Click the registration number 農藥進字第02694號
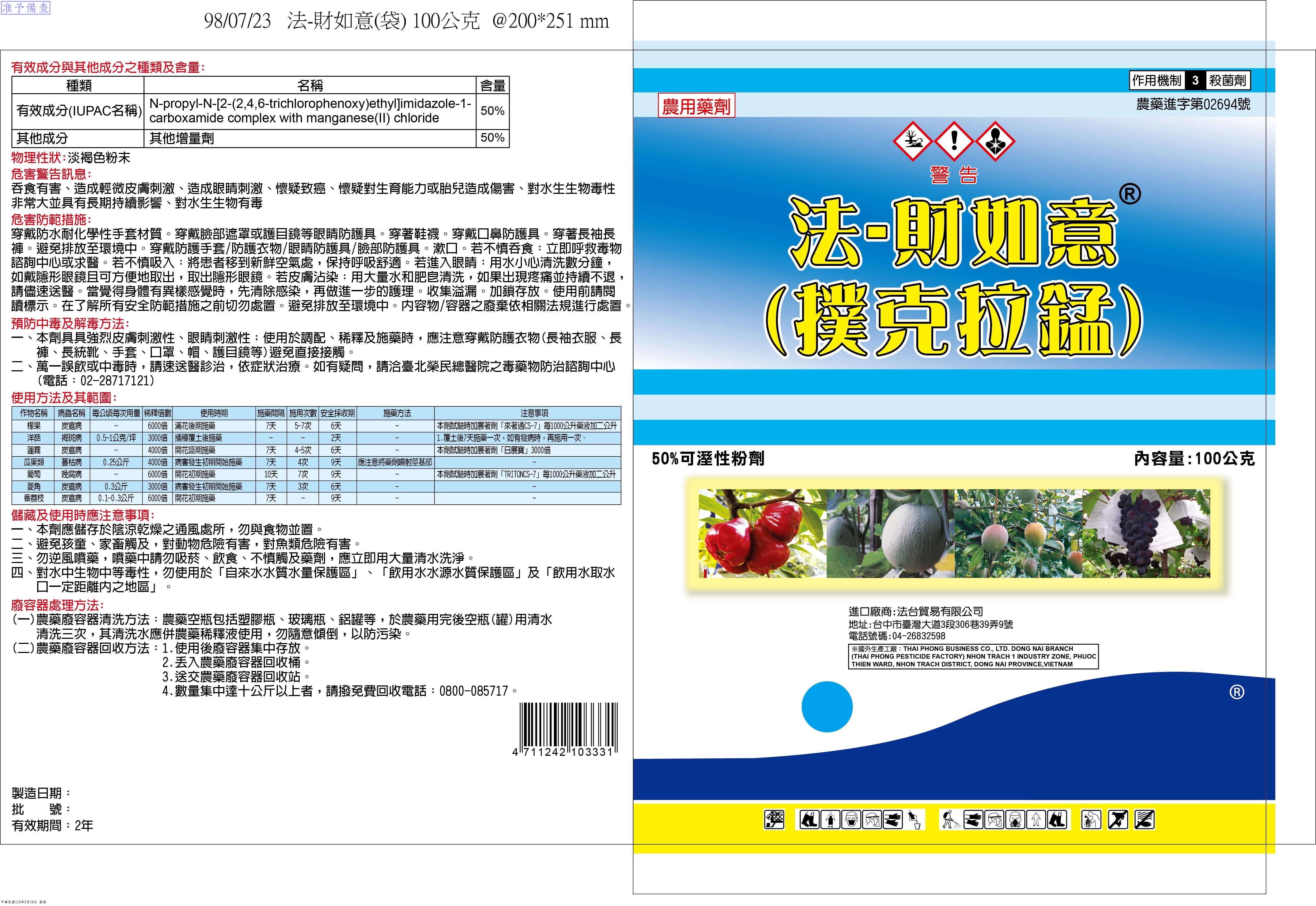Image resolution: width=1316 pixels, height=906 pixels. [1193, 104]
